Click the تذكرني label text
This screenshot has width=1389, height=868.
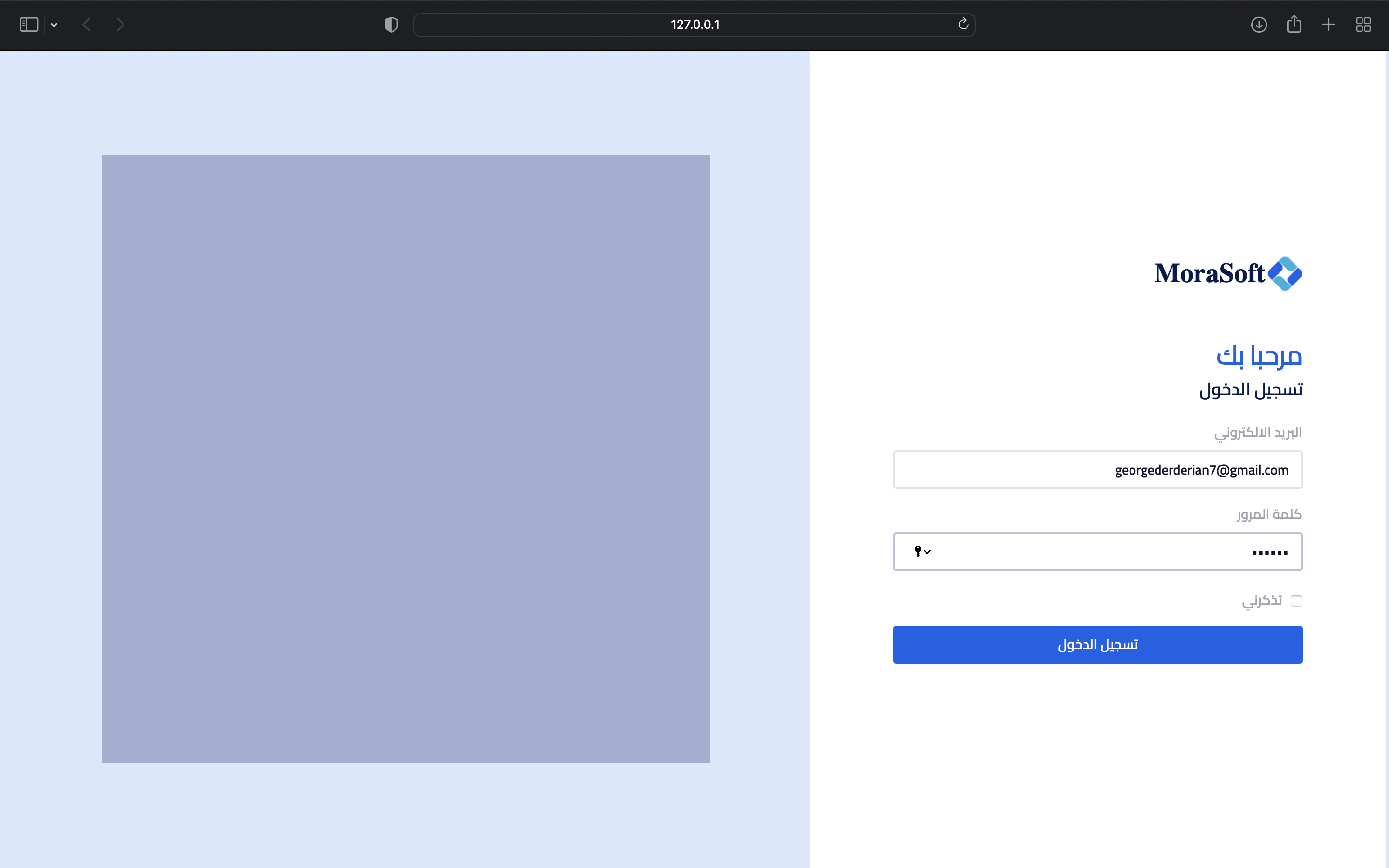pos(1262,600)
